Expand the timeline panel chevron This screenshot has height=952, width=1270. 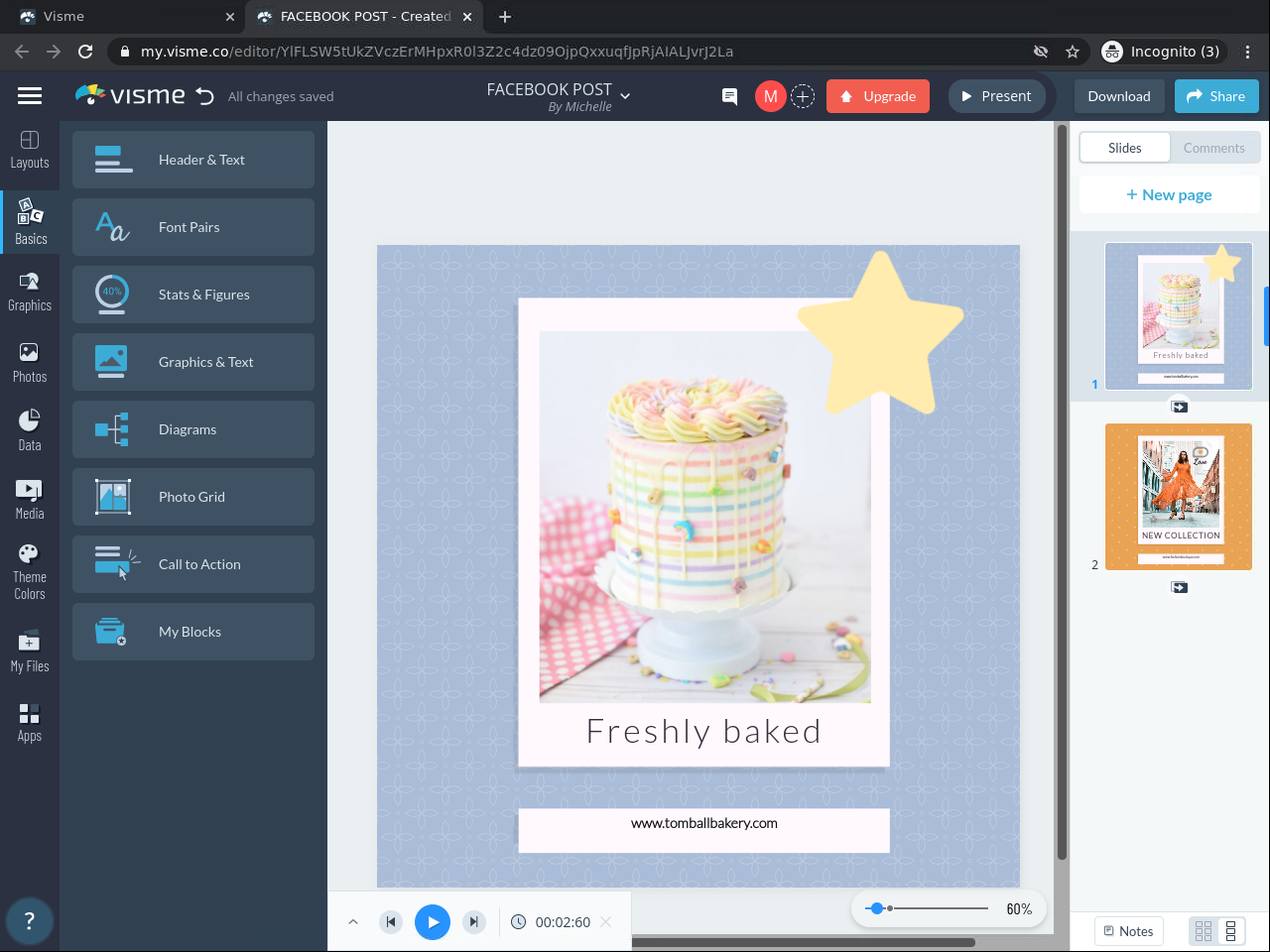[353, 922]
